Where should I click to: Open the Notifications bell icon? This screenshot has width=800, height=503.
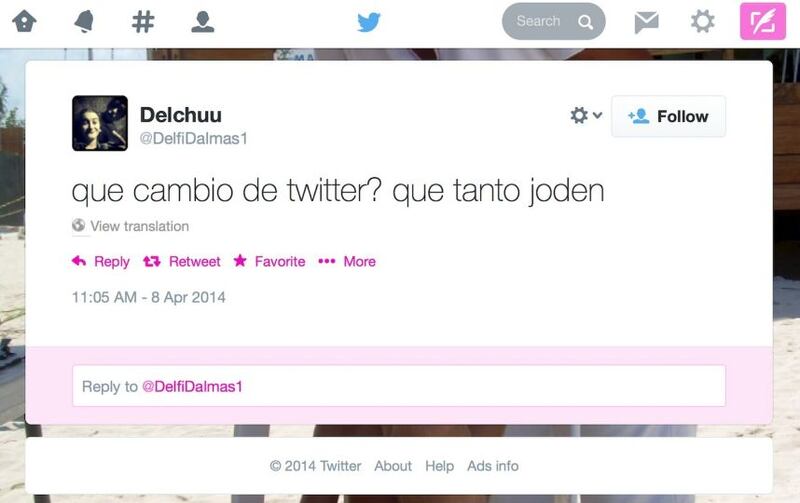tap(84, 21)
